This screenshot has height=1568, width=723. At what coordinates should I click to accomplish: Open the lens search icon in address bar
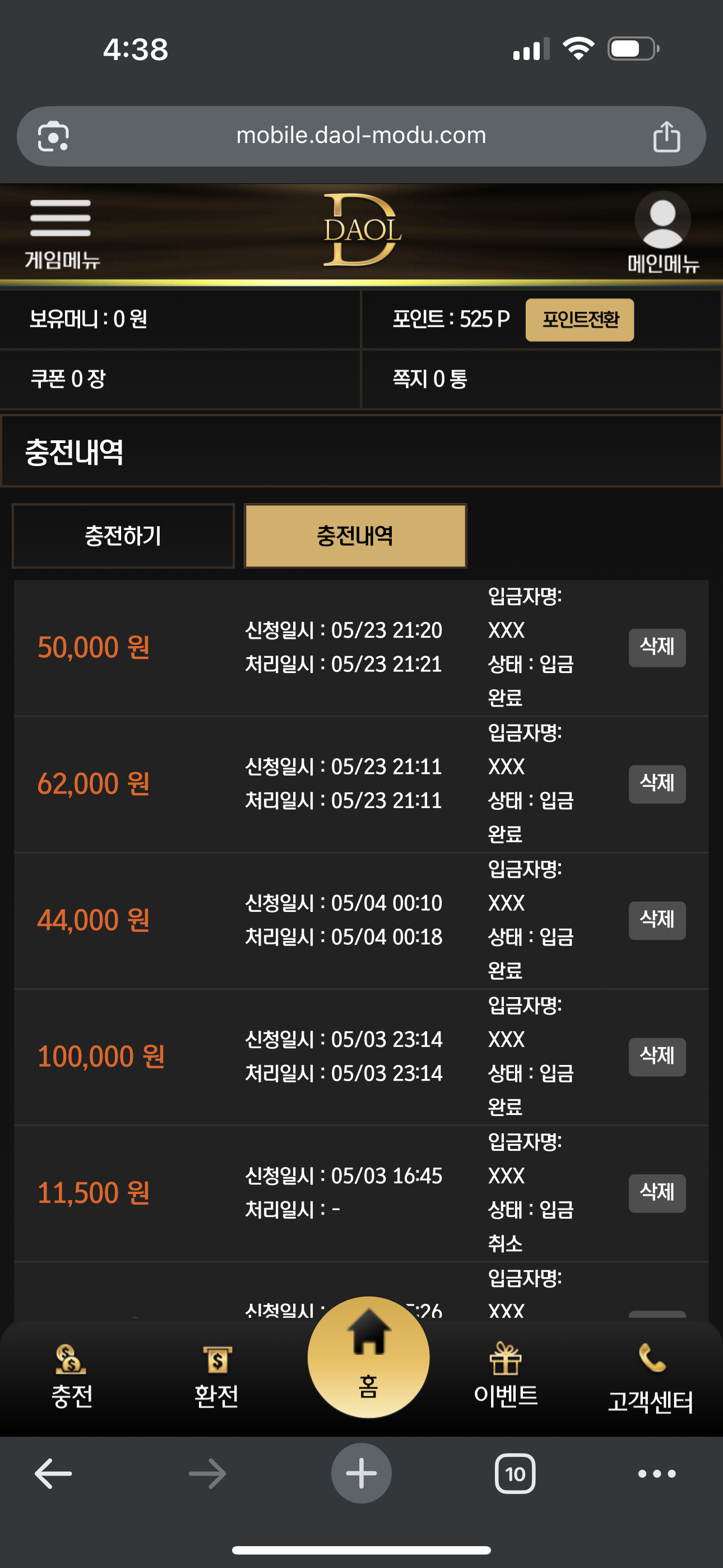[x=54, y=136]
